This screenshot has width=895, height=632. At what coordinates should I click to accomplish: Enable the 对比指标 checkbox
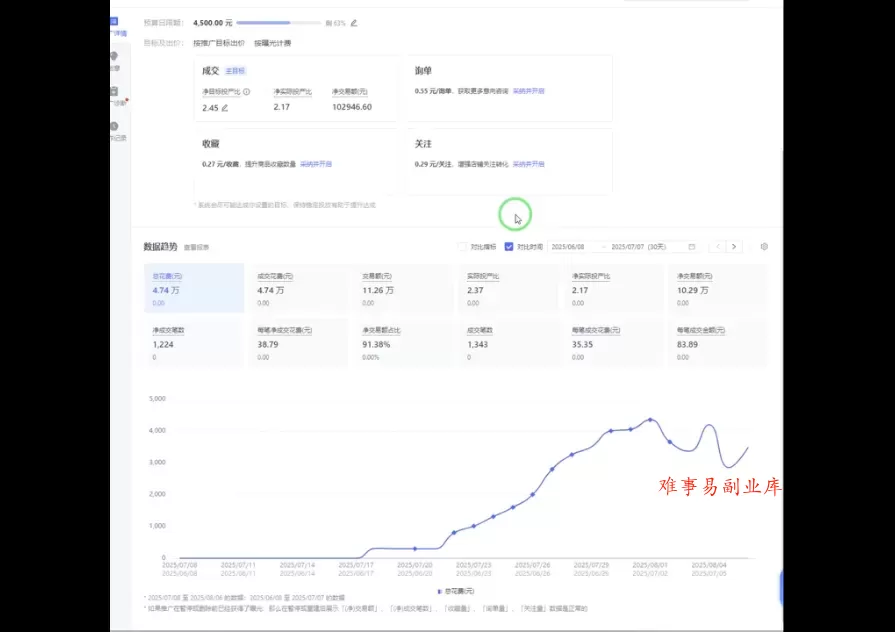[462, 247]
